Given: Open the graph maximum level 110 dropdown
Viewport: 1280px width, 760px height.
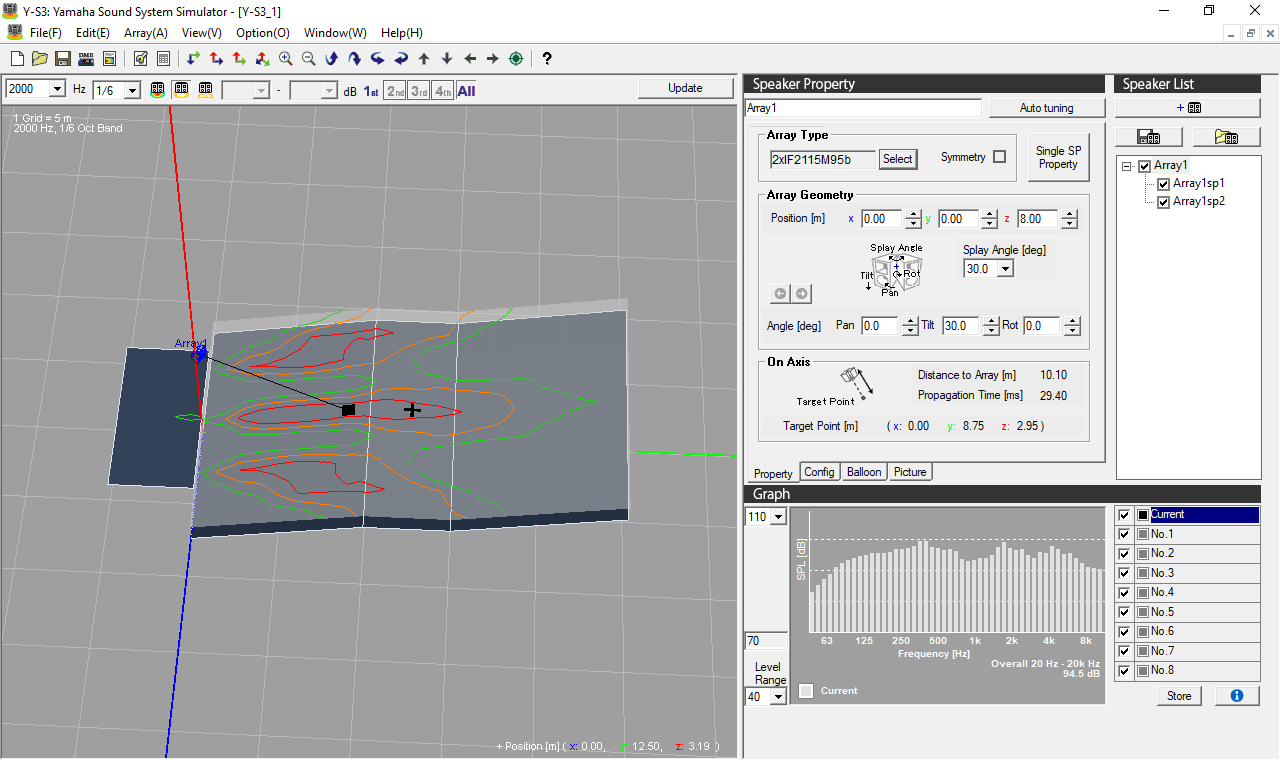Looking at the screenshot, I should 779,517.
